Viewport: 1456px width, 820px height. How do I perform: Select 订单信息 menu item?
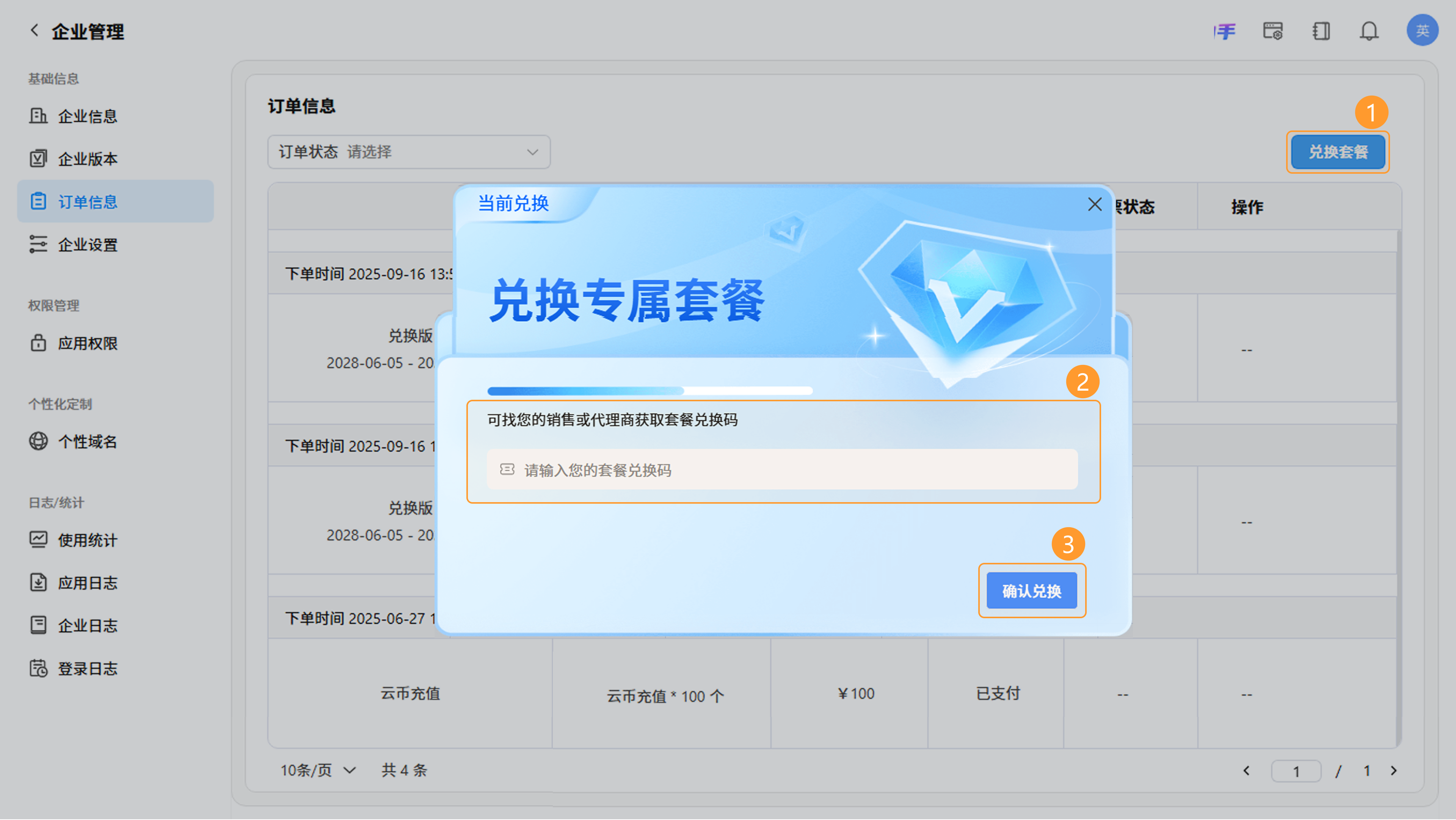115,201
